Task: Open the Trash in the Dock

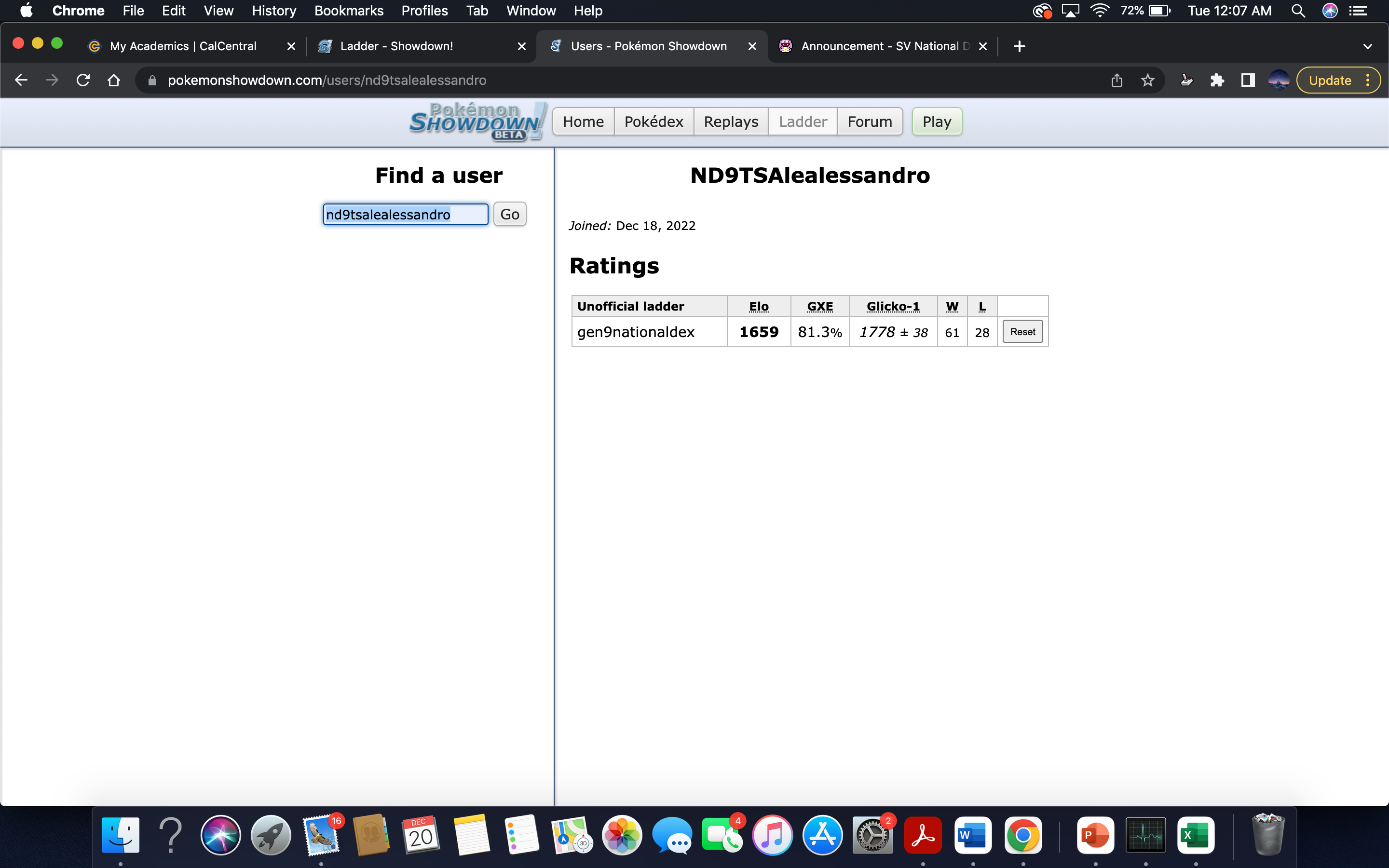Action: coord(1268,835)
